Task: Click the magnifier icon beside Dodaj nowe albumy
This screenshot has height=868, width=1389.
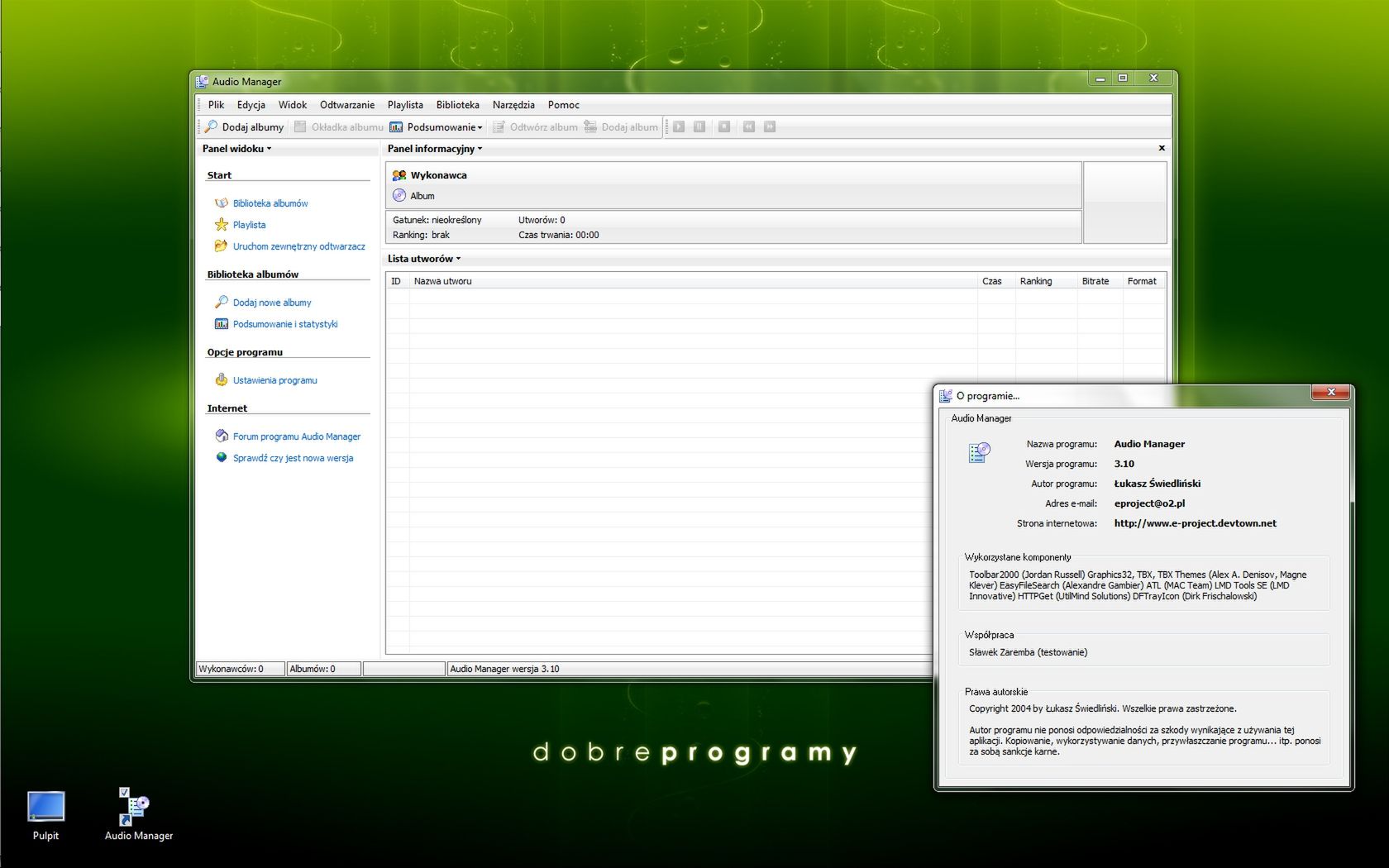Action: [221, 302]
